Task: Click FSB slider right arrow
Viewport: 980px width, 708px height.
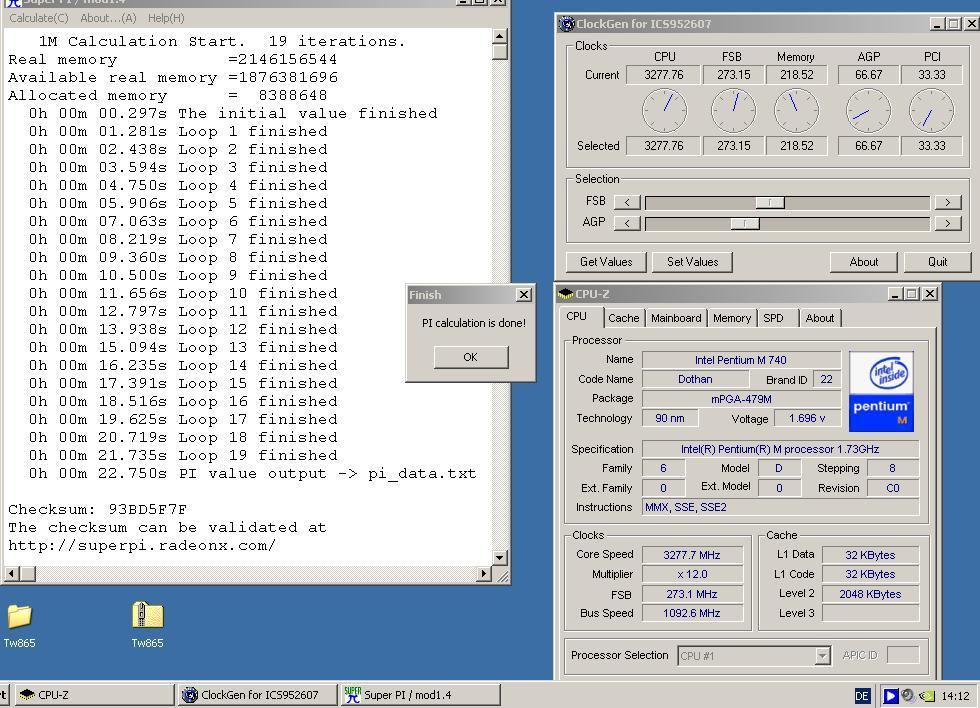Action: 948,202
